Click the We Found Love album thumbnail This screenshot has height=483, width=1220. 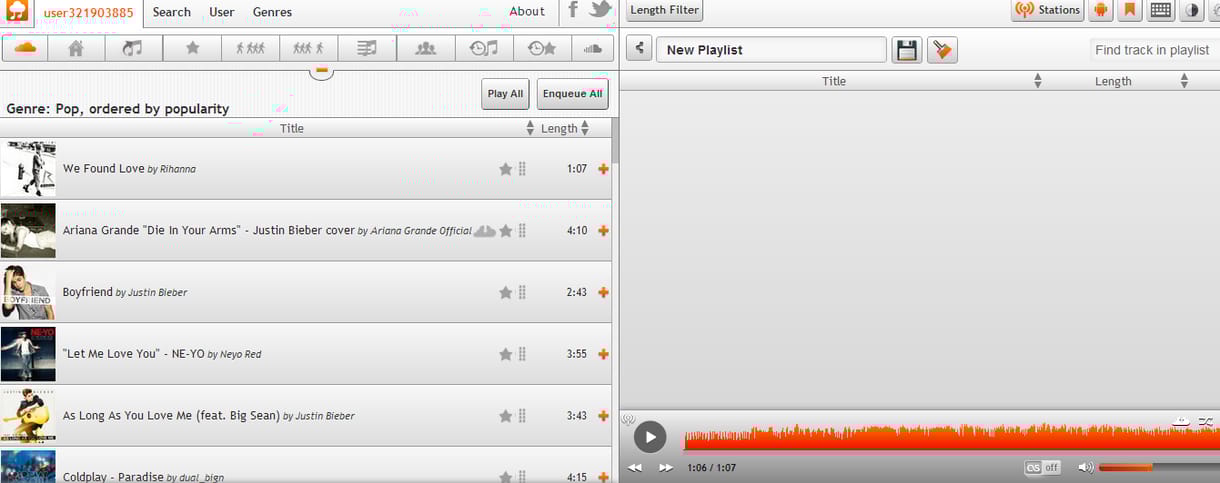coord(28,169)
